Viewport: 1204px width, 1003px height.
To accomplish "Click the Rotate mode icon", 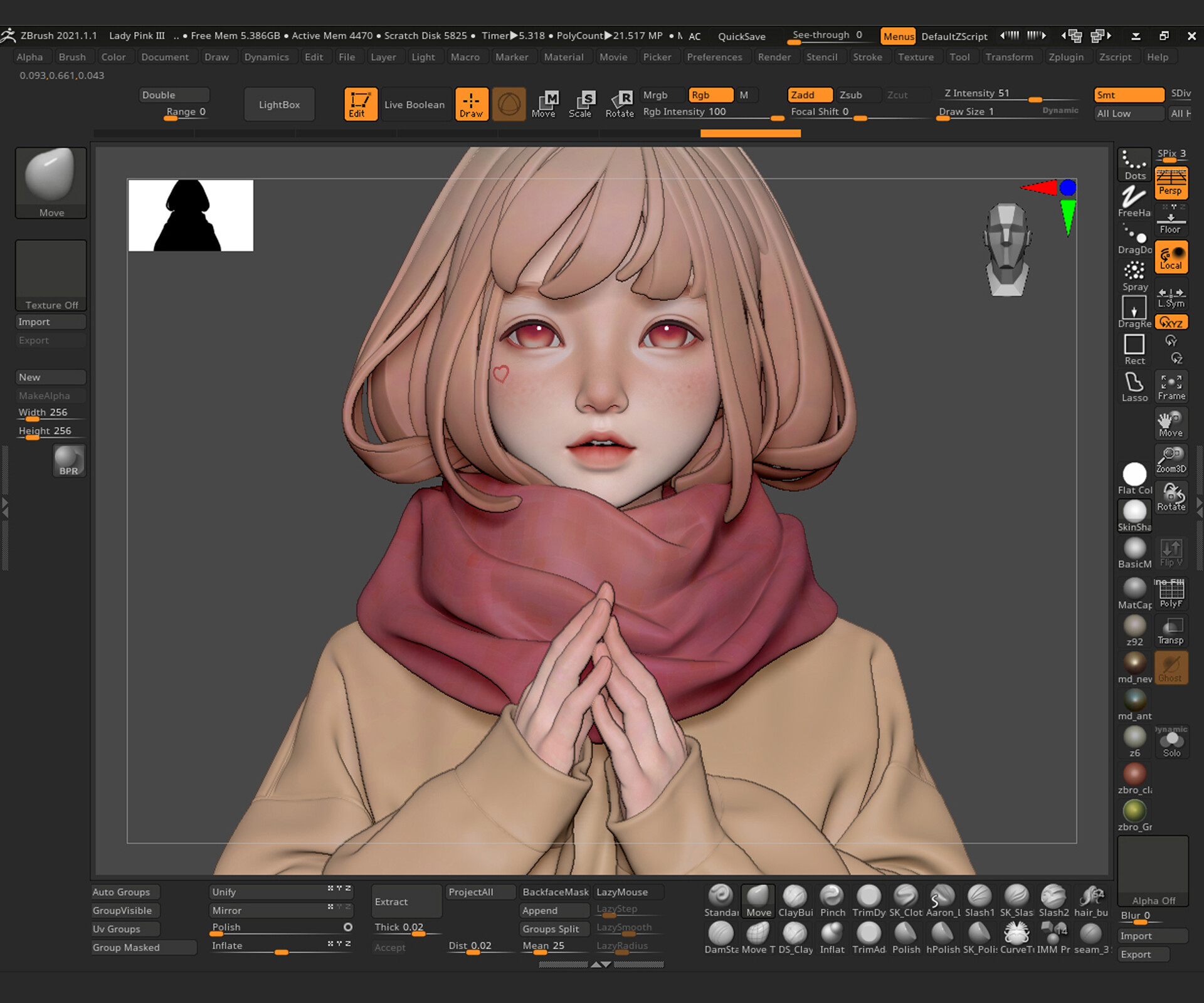I will click(x=620, y=104).
